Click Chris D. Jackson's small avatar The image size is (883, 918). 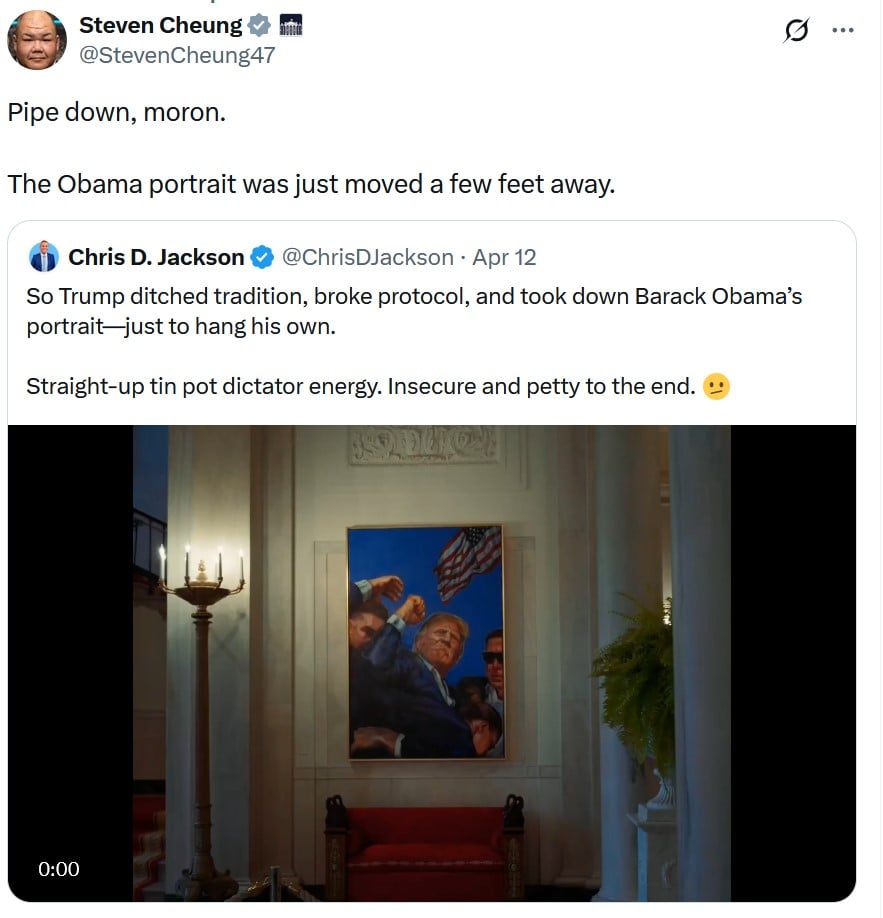point(44,257)
